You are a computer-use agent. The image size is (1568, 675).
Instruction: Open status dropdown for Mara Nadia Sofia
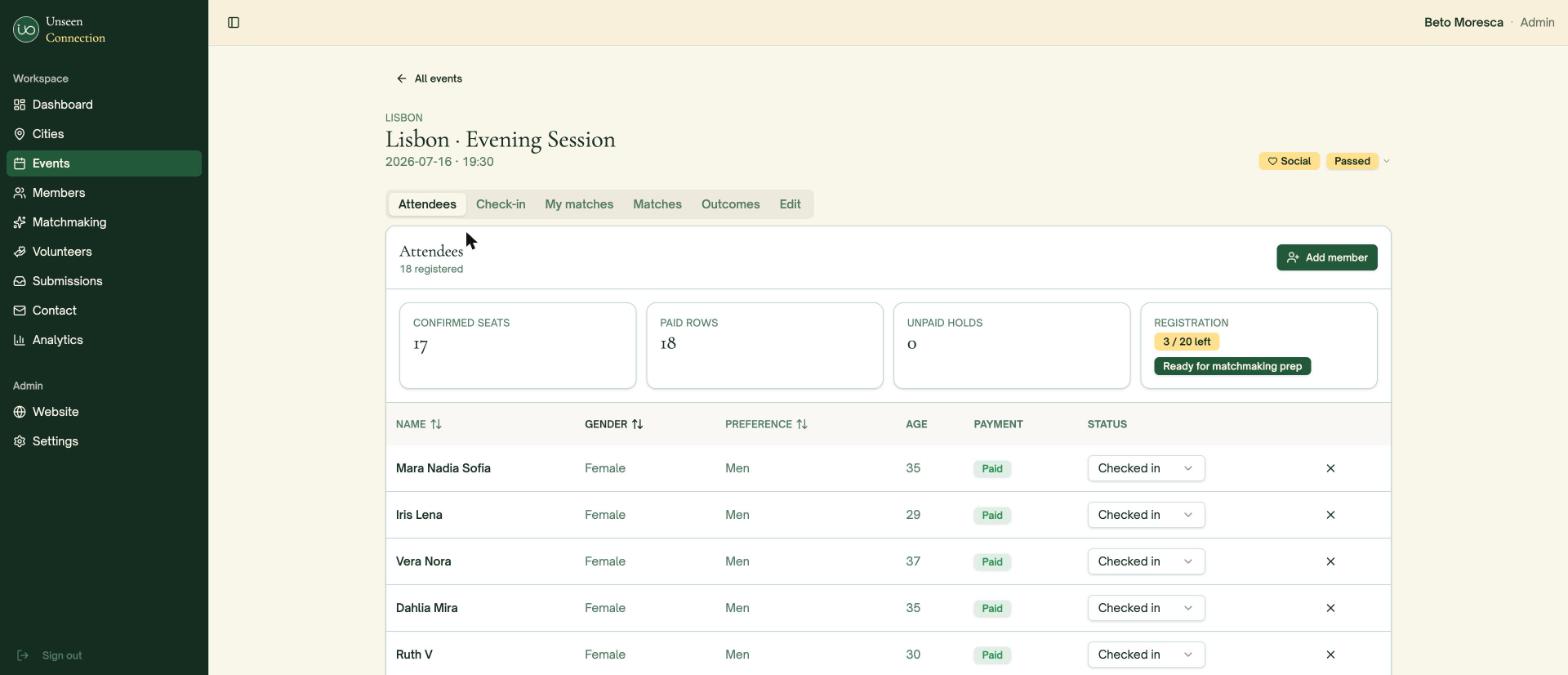click(x=1146, y=468)
